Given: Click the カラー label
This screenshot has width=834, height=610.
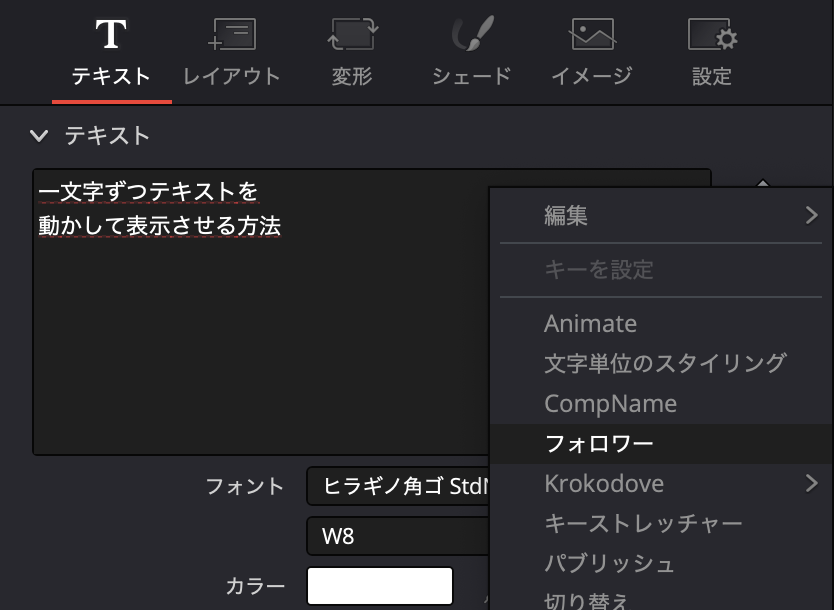Looking at the screenshot, I should (255, 586).
